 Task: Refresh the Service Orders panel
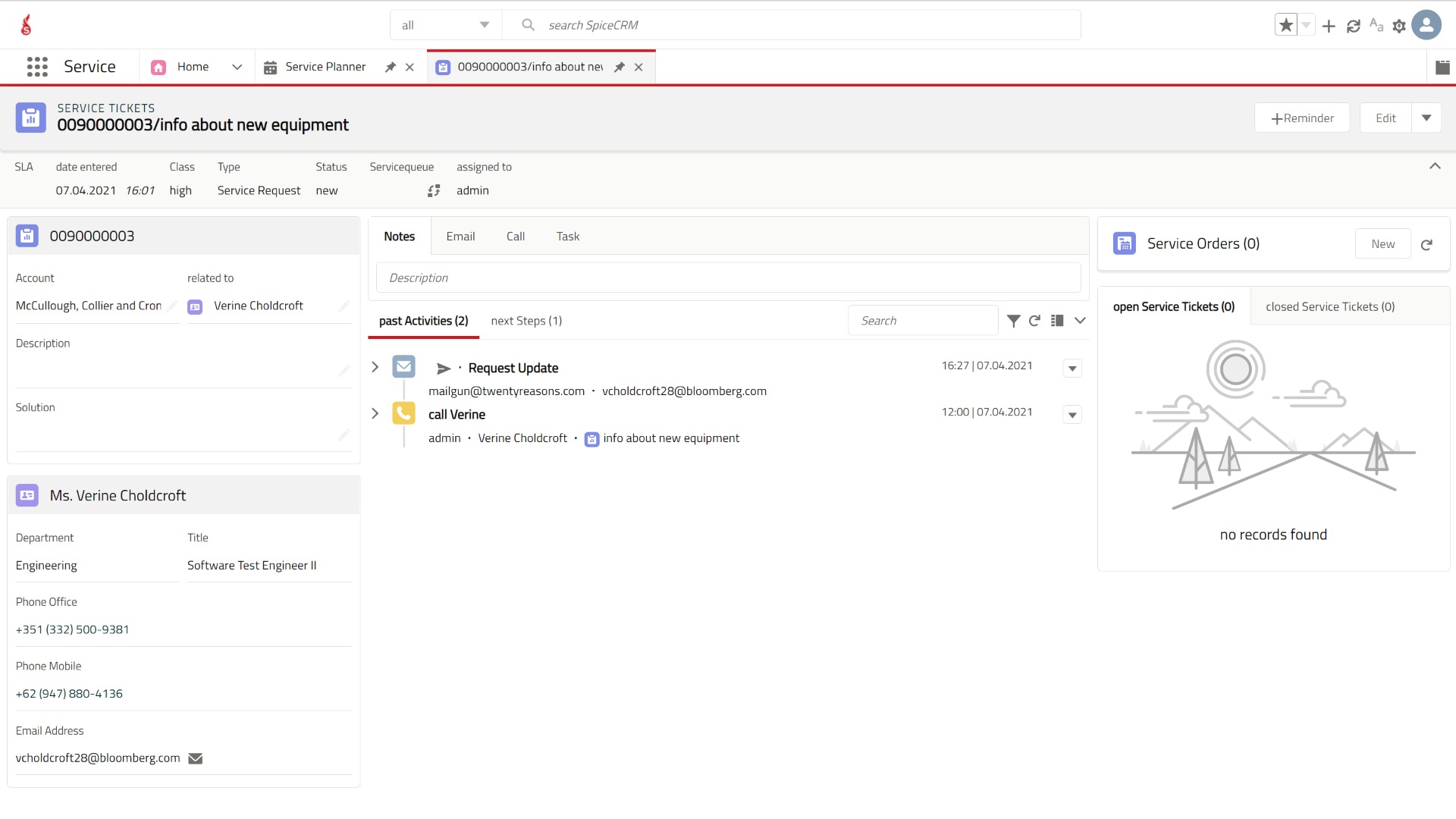pos(1426,244)
